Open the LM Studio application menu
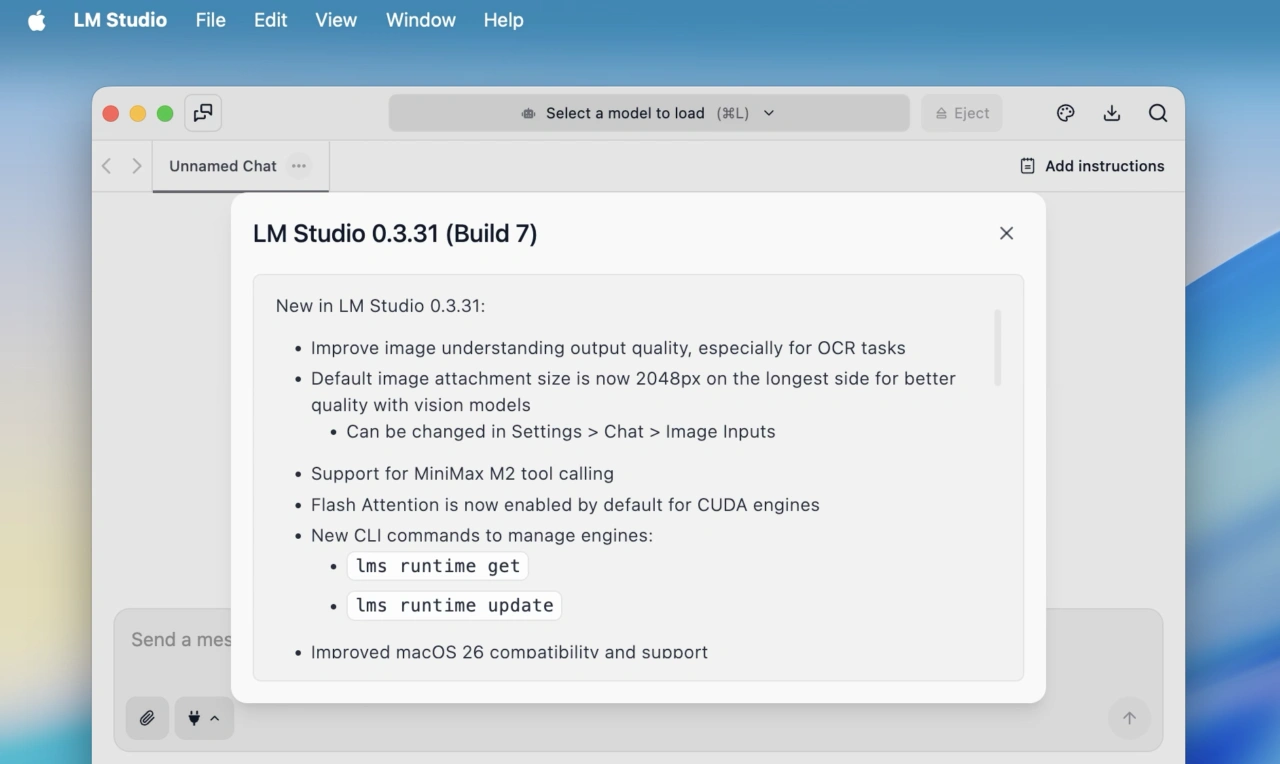 (119, 19)
